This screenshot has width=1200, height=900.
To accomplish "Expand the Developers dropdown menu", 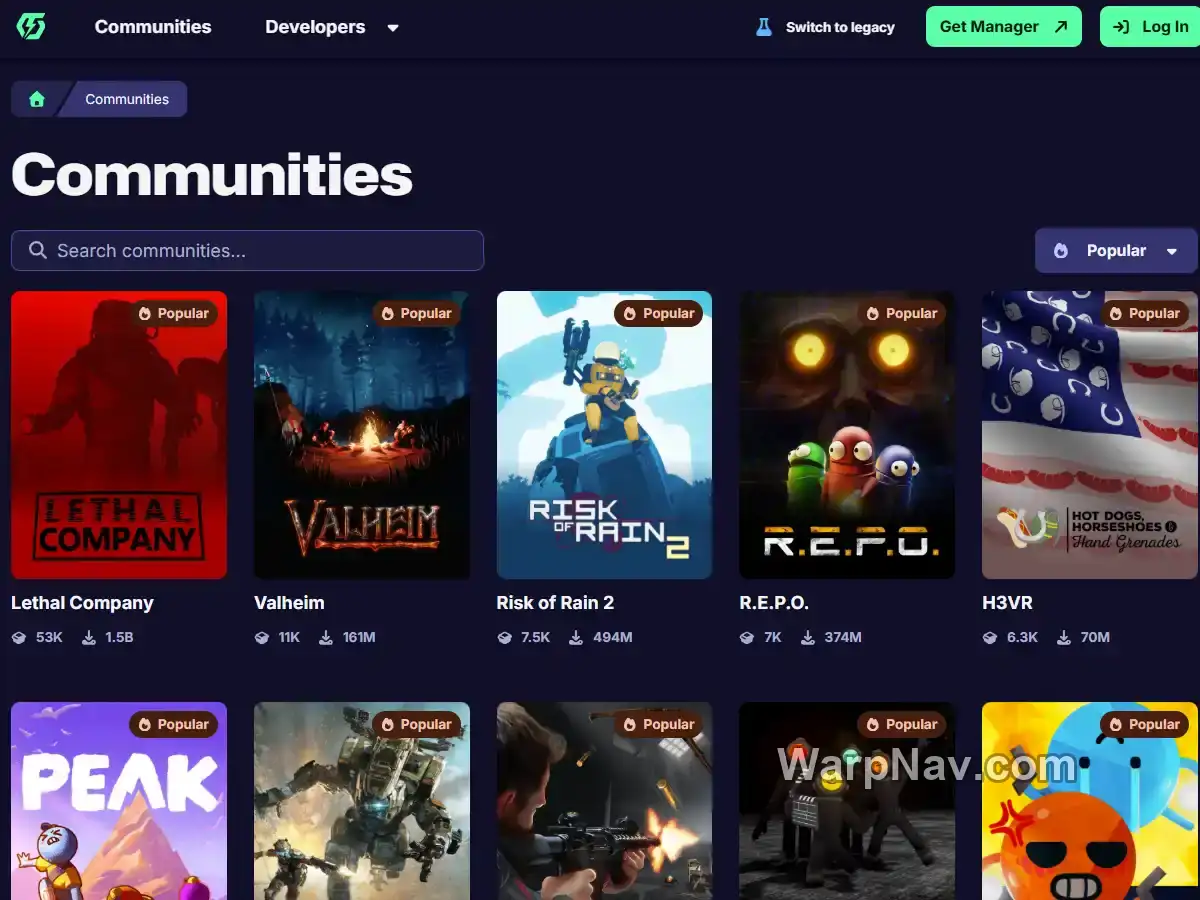I will coord(332,27).
